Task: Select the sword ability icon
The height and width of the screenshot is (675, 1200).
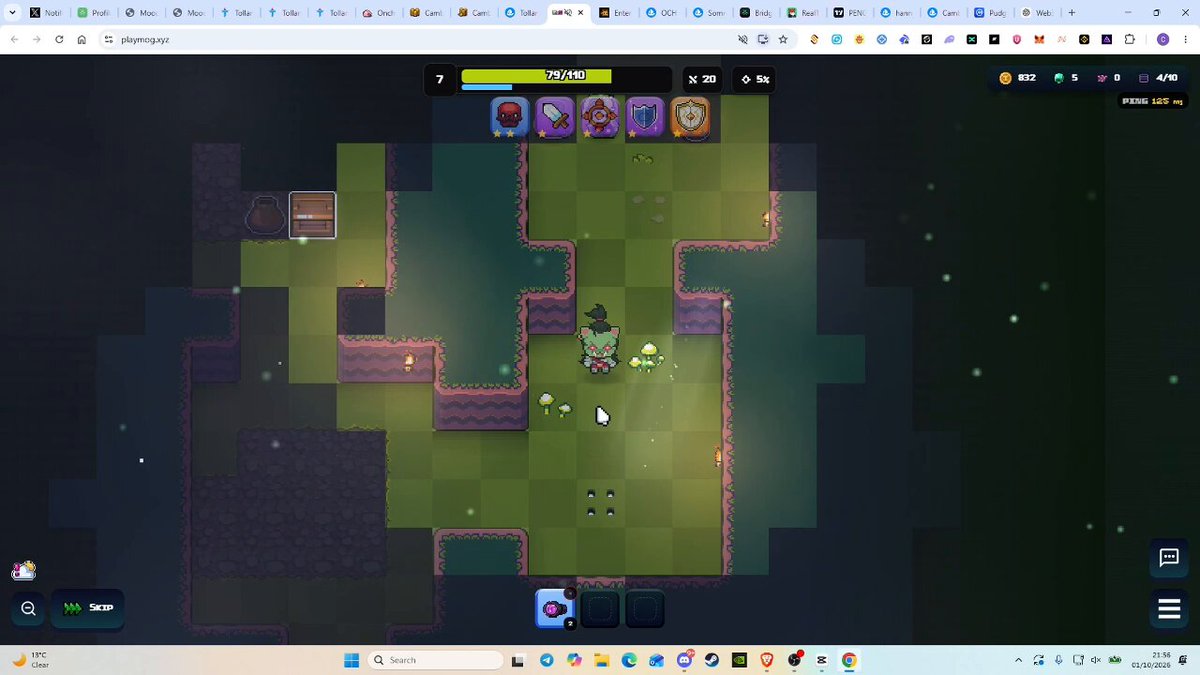Action: click(x=554, y=117)
